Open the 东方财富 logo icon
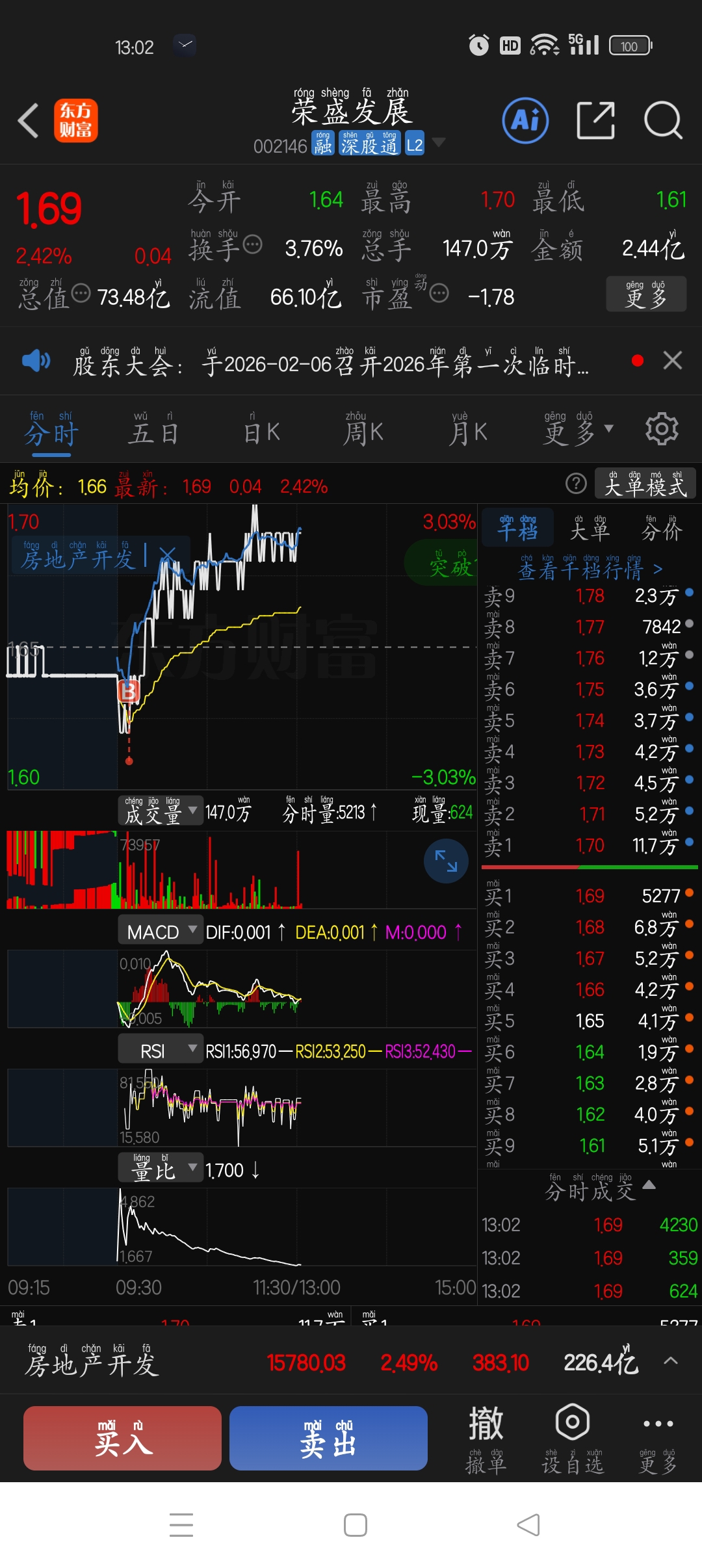702x1568 pixels. [75, 120]
